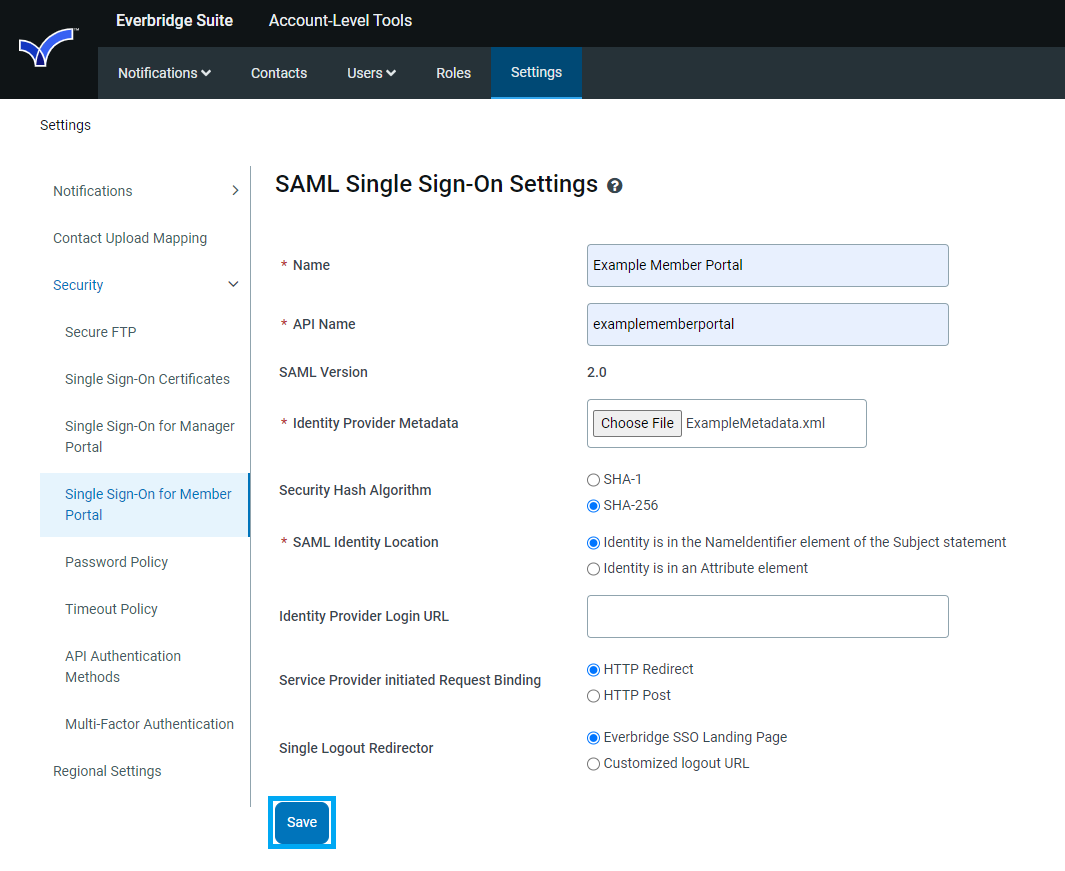Focus the Identity Provider Login URL field
The height and width of the screenshot is (871, 1065).
coord(768,617)
